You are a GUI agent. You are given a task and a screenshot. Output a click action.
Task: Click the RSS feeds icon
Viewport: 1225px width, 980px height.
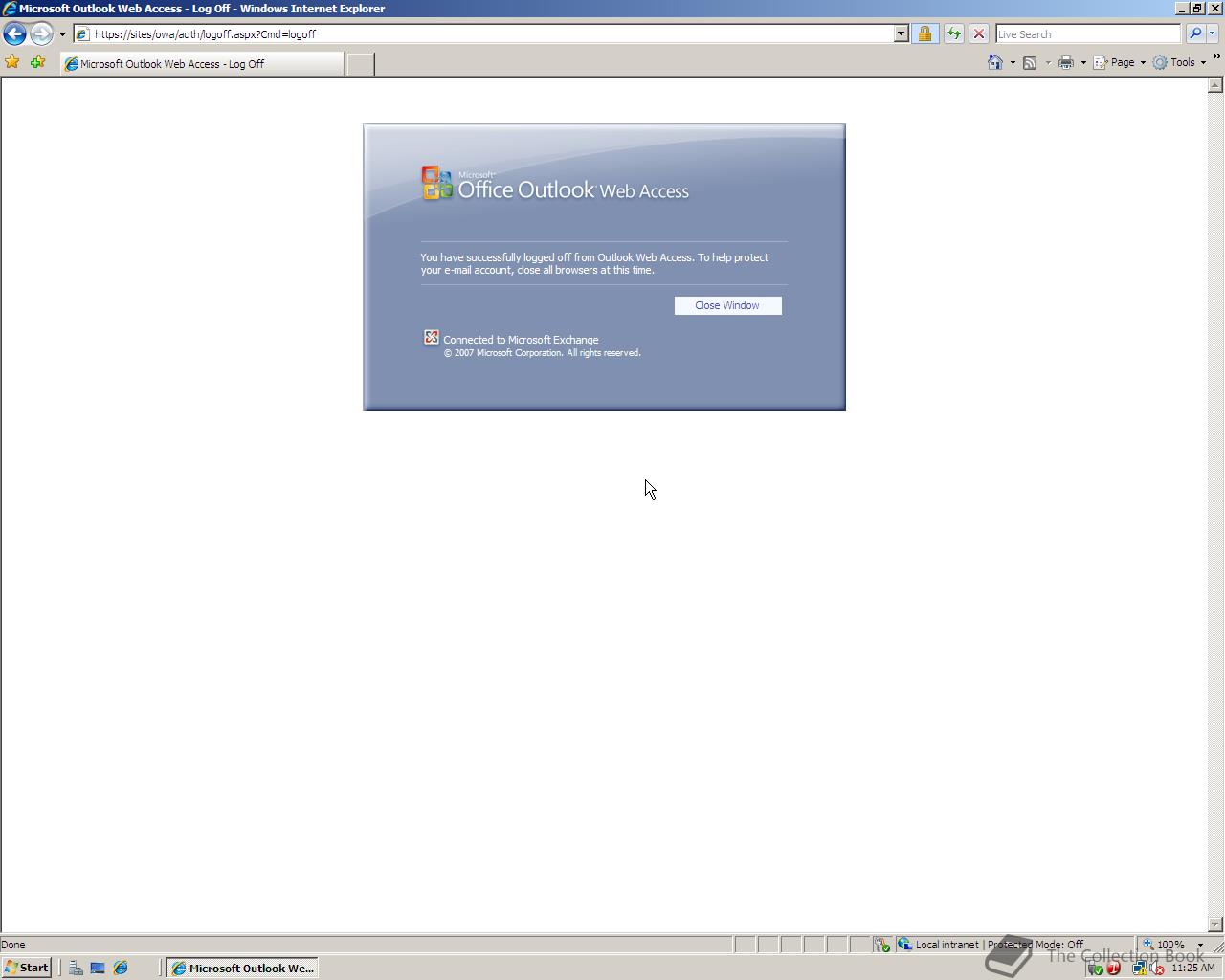1030,62
